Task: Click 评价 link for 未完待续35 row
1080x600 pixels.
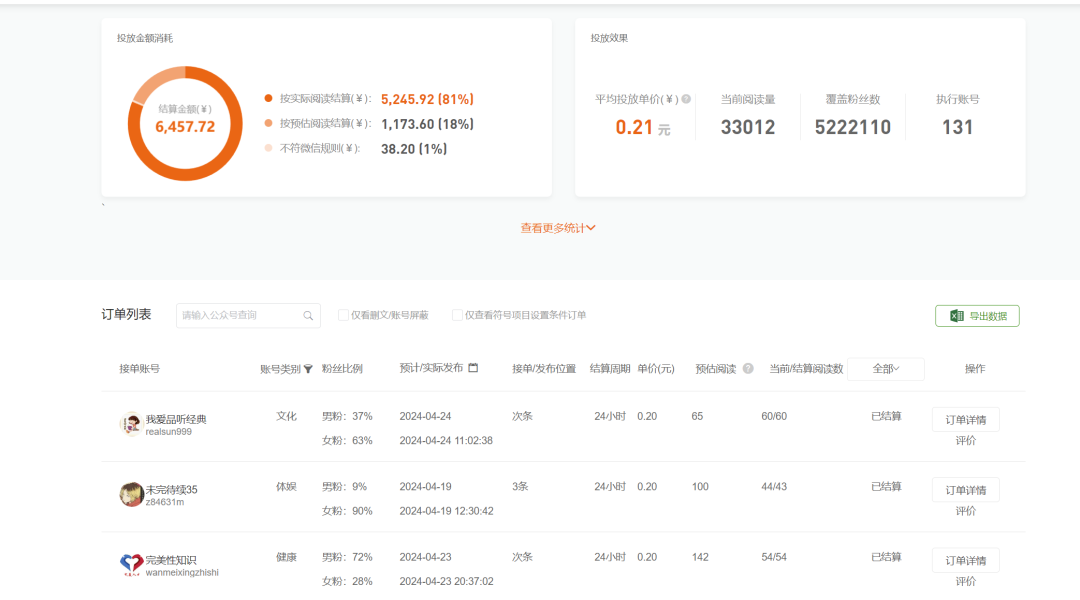Action: tap(966, 511)
